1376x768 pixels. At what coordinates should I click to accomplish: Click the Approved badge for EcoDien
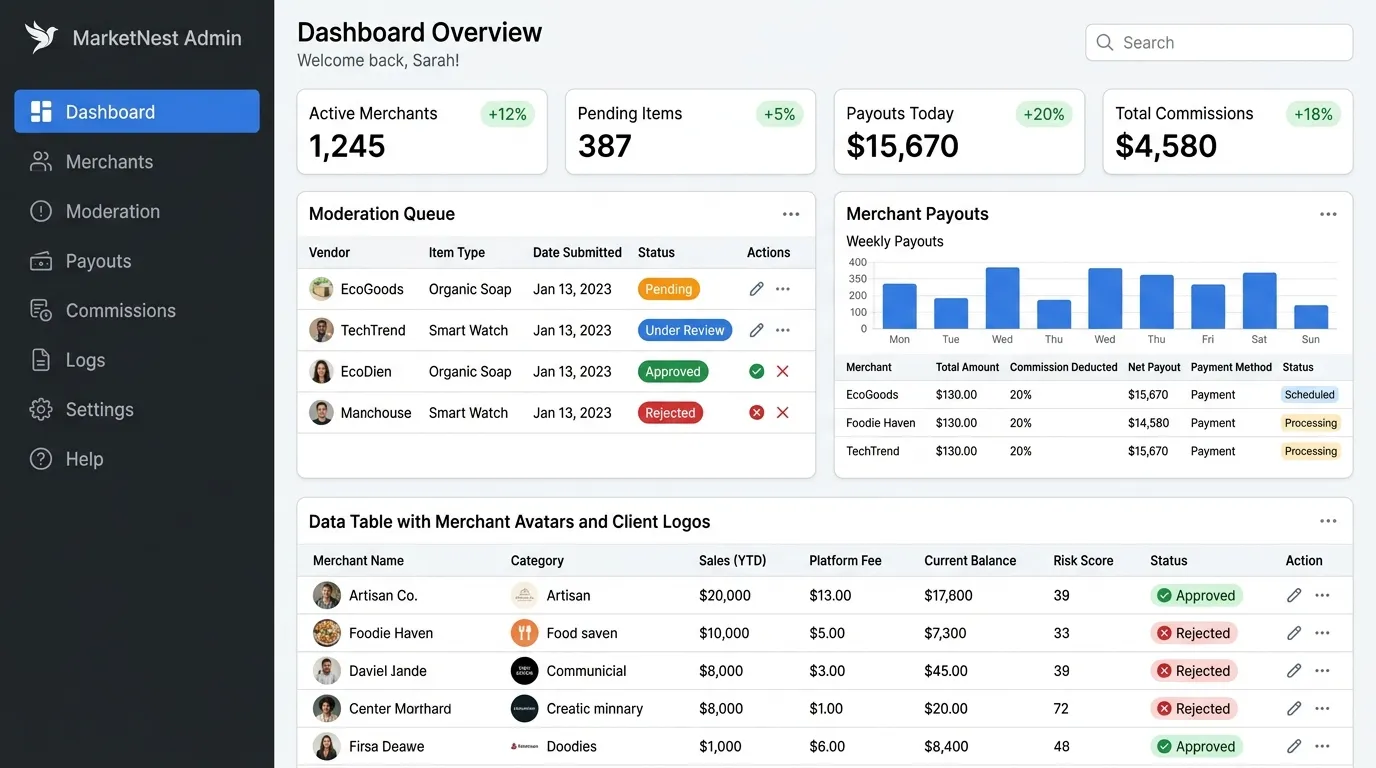tap(673, 371)
